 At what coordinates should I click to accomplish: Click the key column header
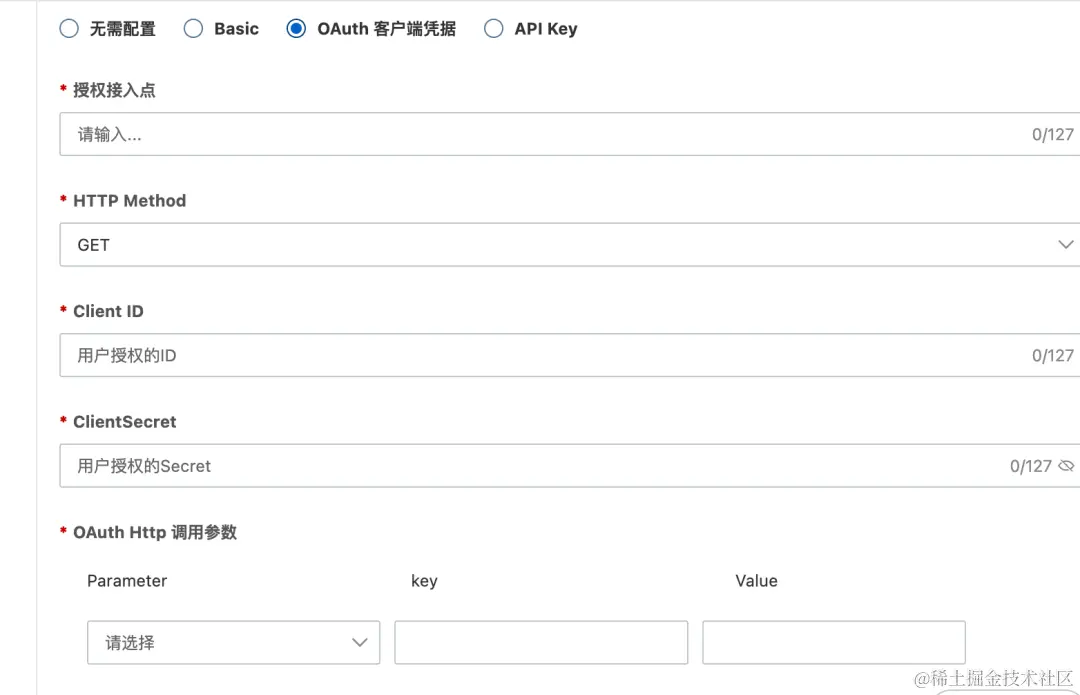tap(424, 581)
